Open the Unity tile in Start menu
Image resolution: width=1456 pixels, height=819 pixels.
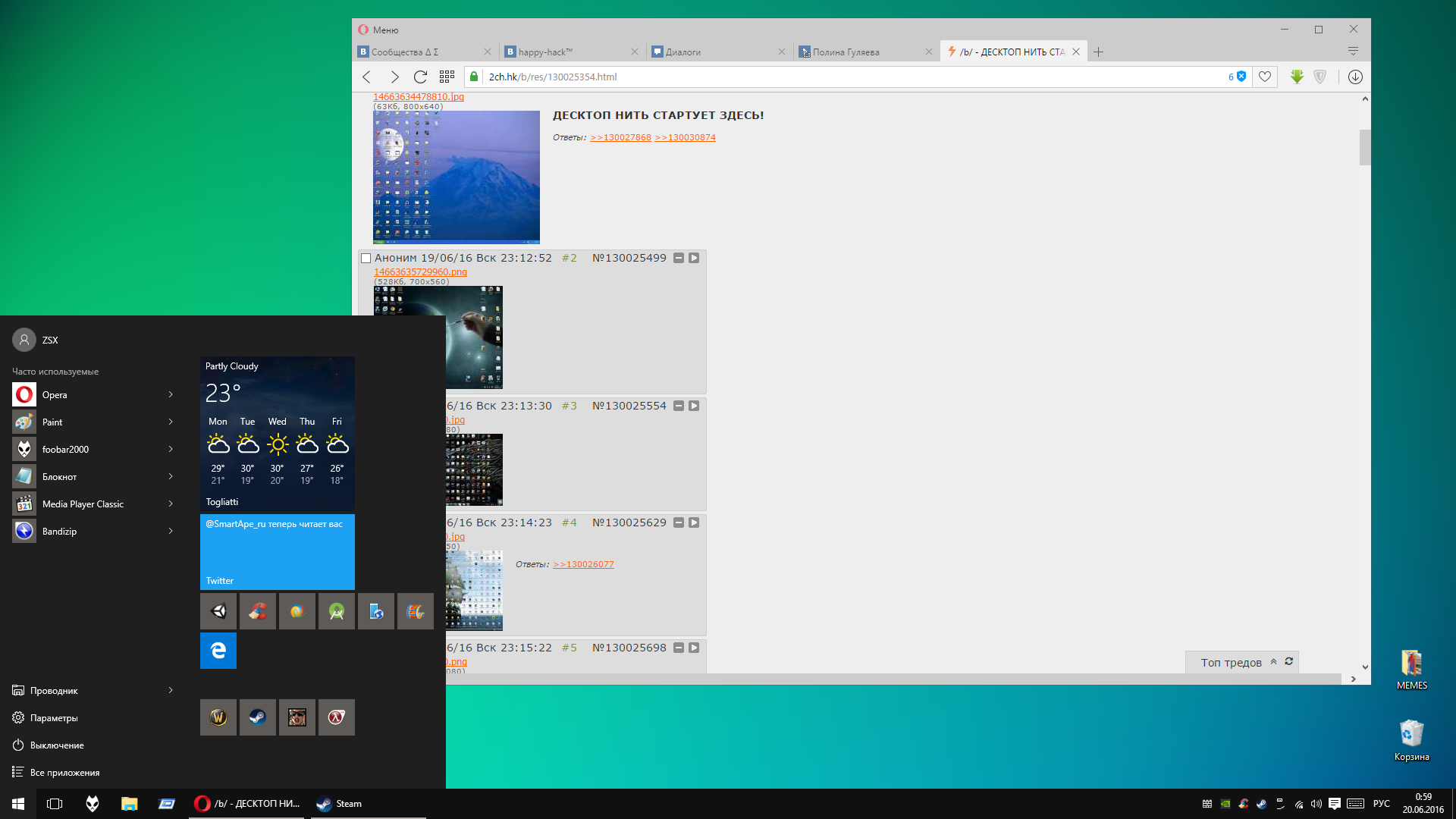tap(218, 611)
